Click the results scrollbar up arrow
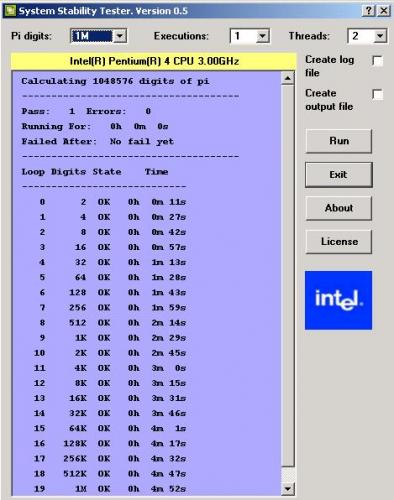 (x=287, y=78)
